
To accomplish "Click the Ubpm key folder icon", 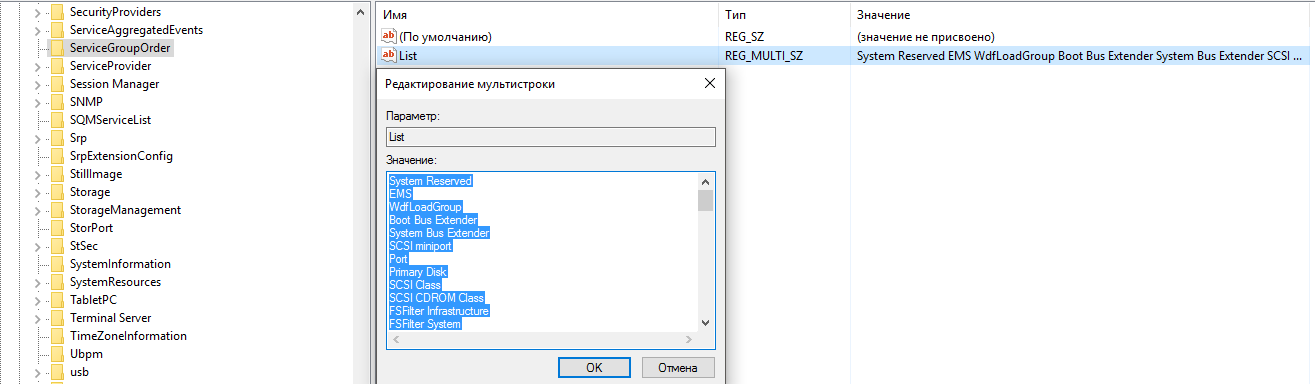I will point(58,354).
